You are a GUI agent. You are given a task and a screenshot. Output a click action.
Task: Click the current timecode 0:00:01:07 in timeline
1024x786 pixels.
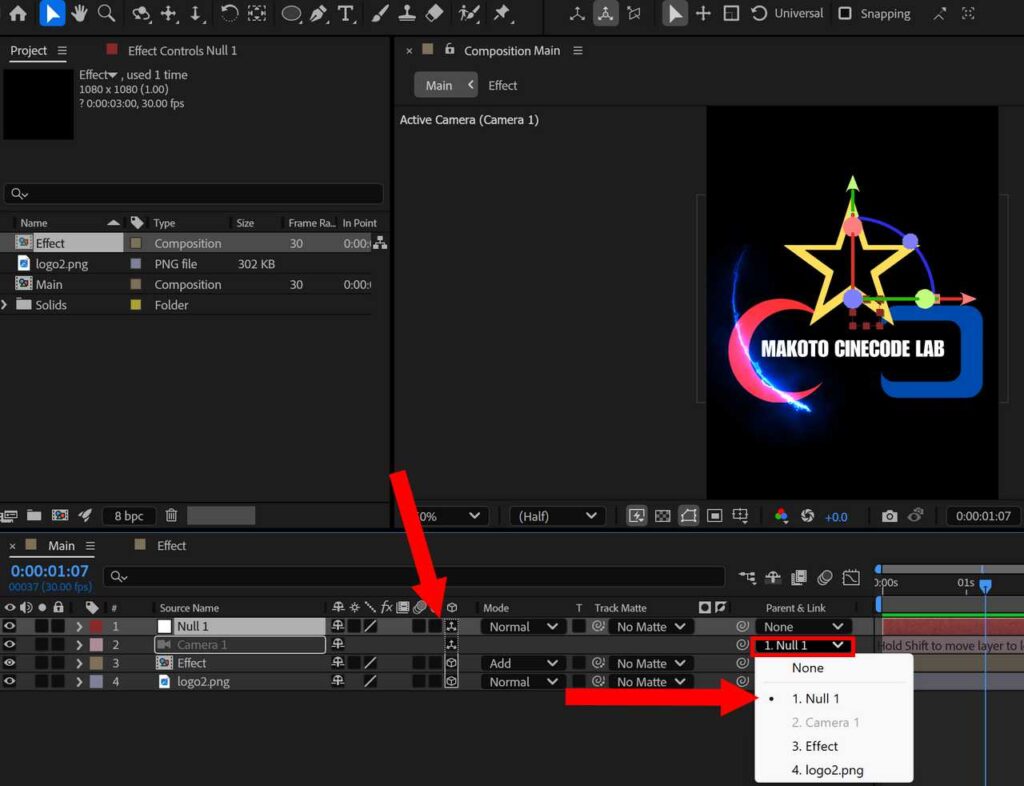50,571
